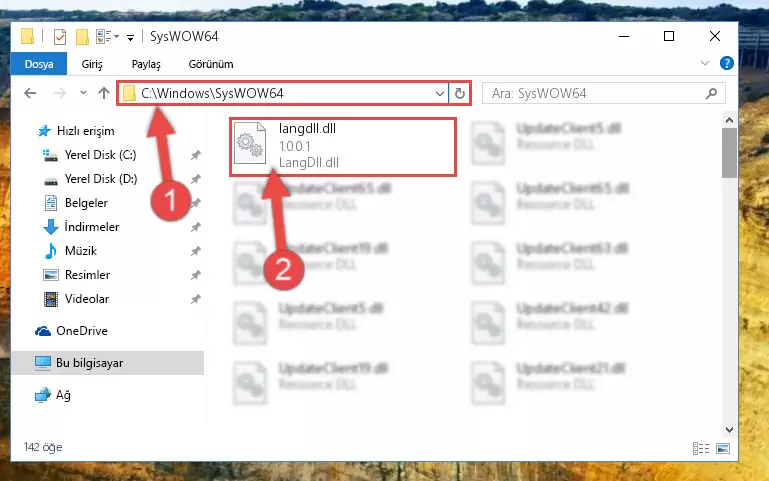Open the Resimler folder
Viewport: 769px width, 481px height.
click(x=87, y=275)
